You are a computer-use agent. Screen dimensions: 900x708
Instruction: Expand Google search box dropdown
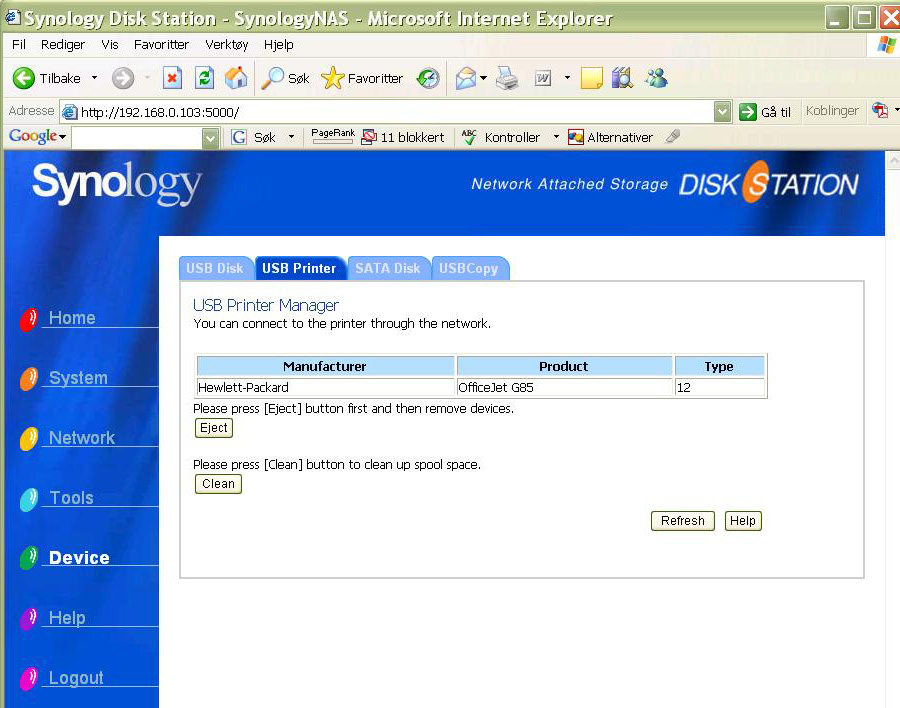[x=211, y=138]
